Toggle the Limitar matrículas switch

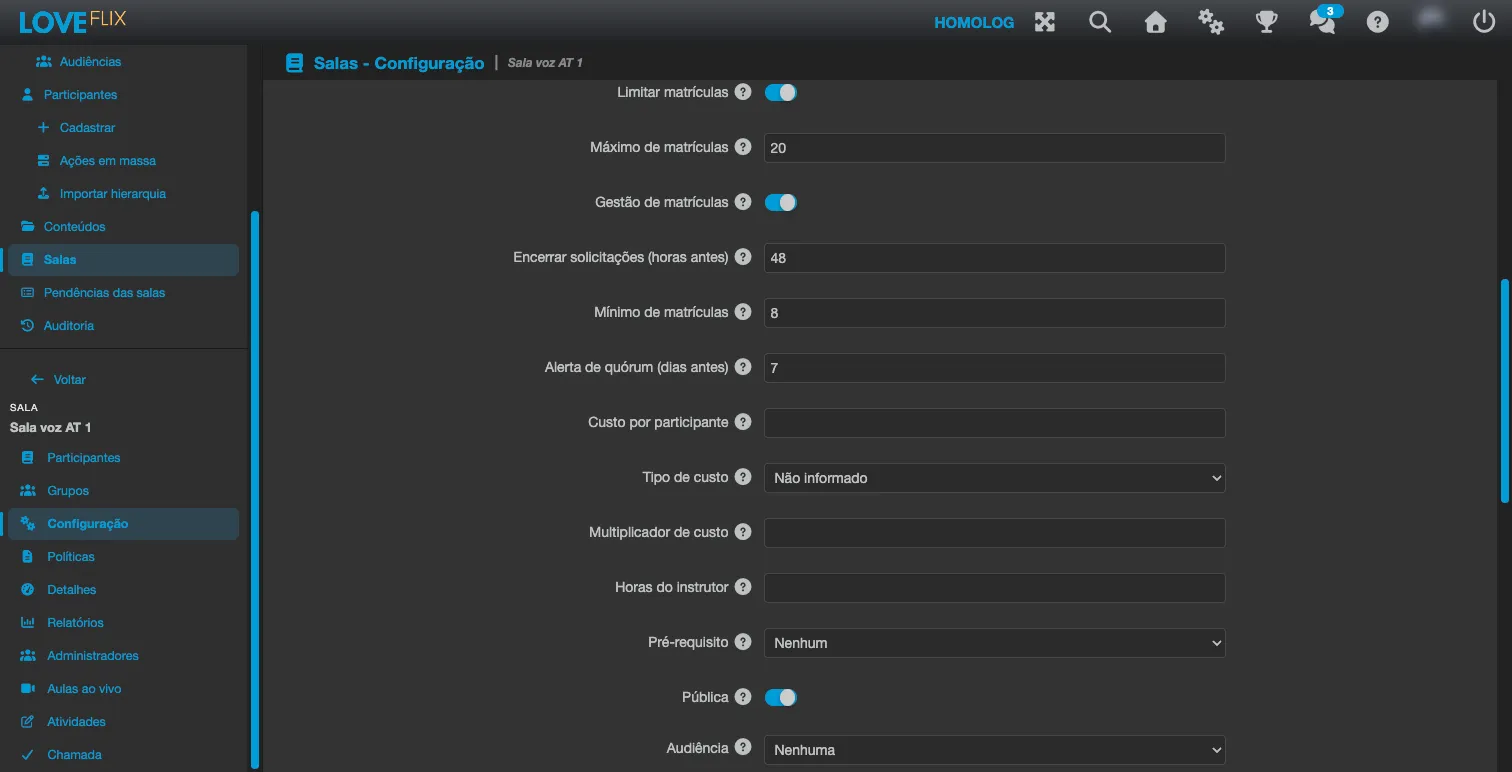[781, 92]
